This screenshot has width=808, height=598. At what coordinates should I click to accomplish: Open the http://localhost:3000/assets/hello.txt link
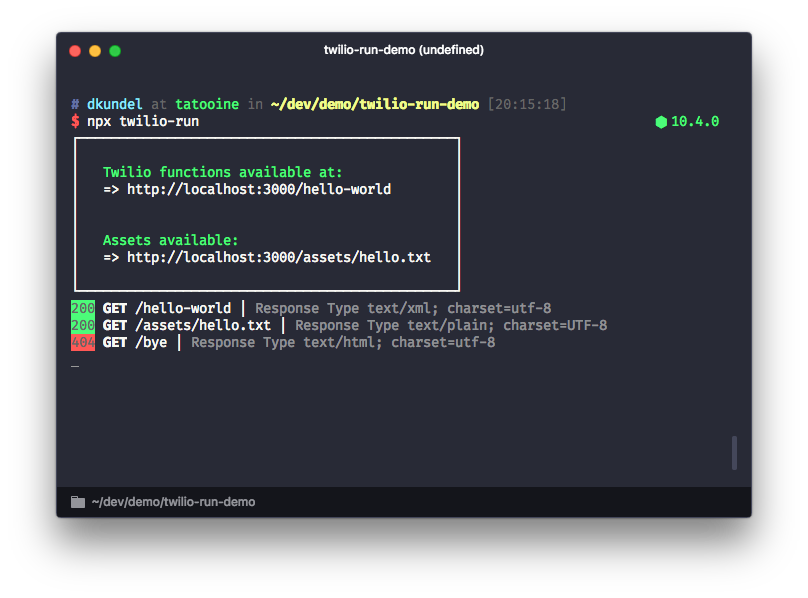click(279, 257)
